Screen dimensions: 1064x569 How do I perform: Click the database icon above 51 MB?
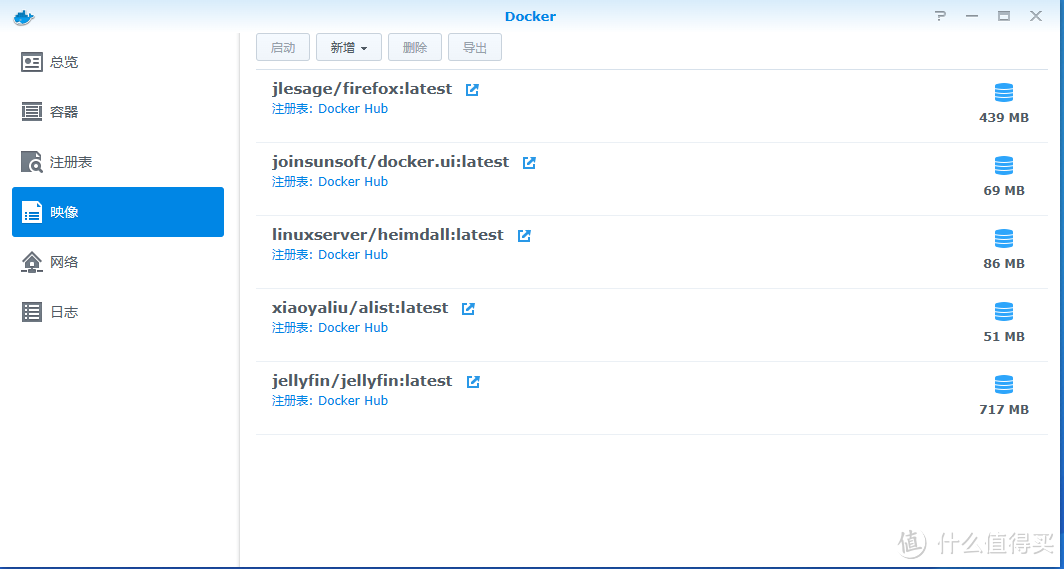tap(1004, 312)
